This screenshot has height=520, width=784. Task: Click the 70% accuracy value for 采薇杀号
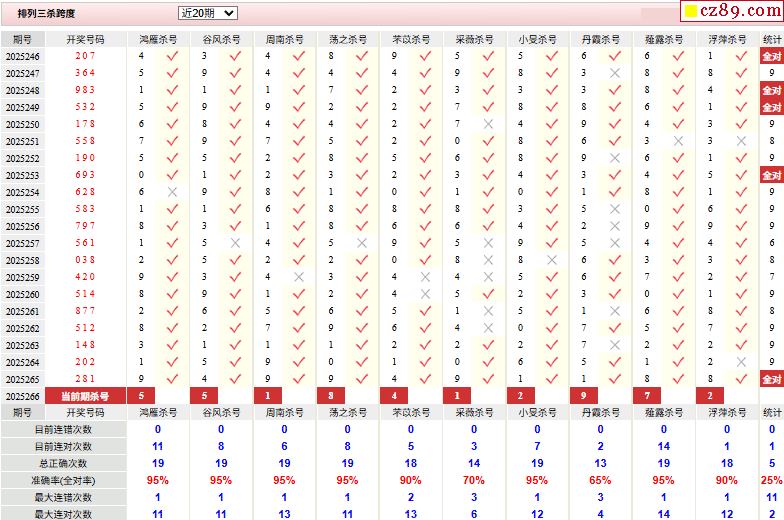point(474,480)
